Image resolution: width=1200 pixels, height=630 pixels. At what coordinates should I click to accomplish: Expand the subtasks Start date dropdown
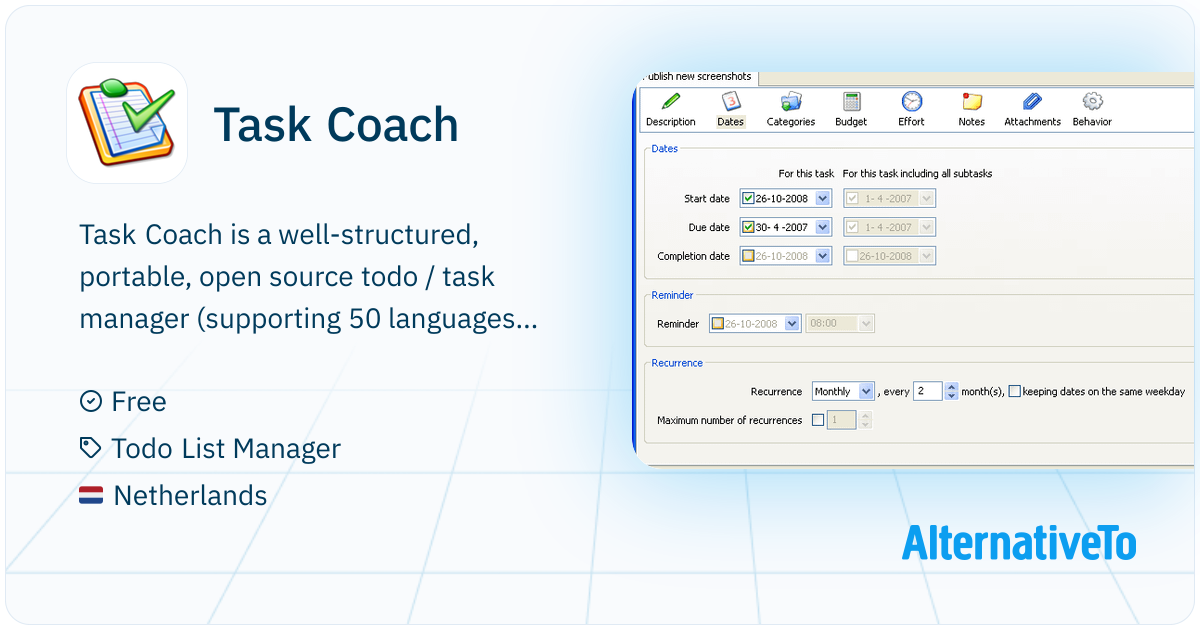tap(927, 198)
